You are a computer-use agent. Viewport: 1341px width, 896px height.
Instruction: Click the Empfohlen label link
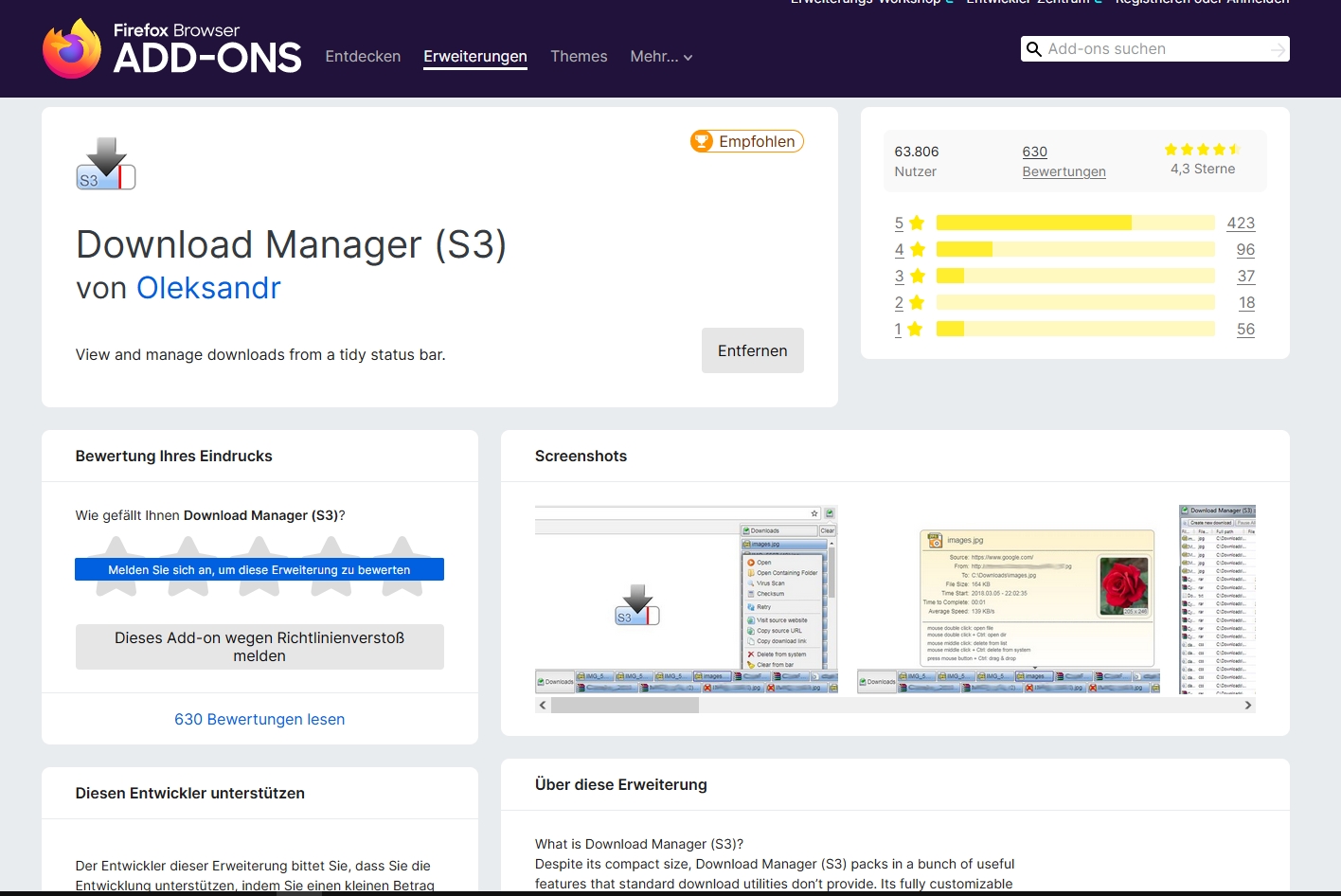point(757,141)
